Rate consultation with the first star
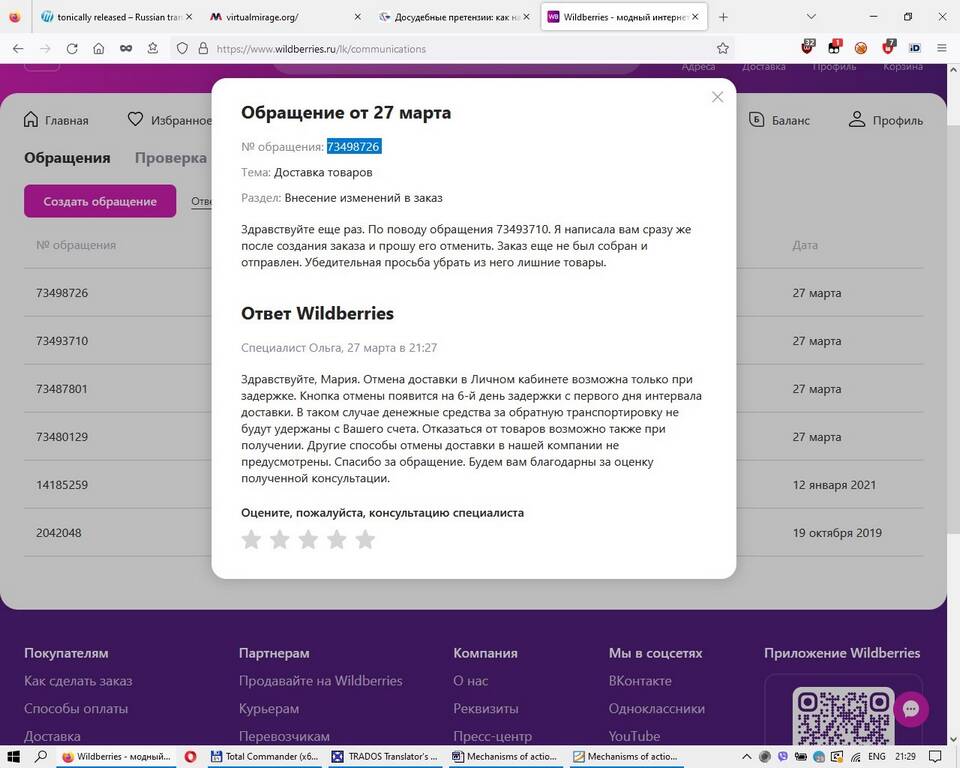960x768 pixels. point(251,540)
